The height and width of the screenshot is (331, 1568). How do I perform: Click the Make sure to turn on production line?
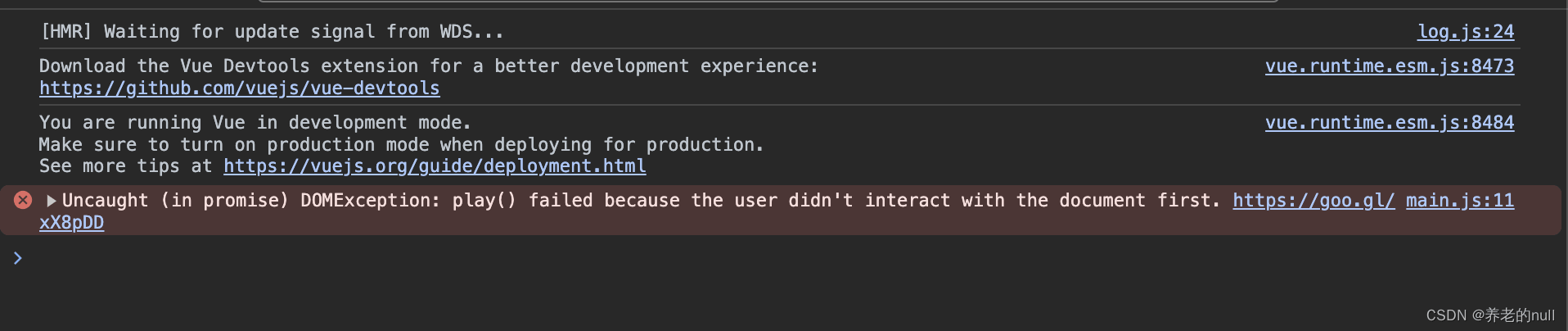(401, 145)
